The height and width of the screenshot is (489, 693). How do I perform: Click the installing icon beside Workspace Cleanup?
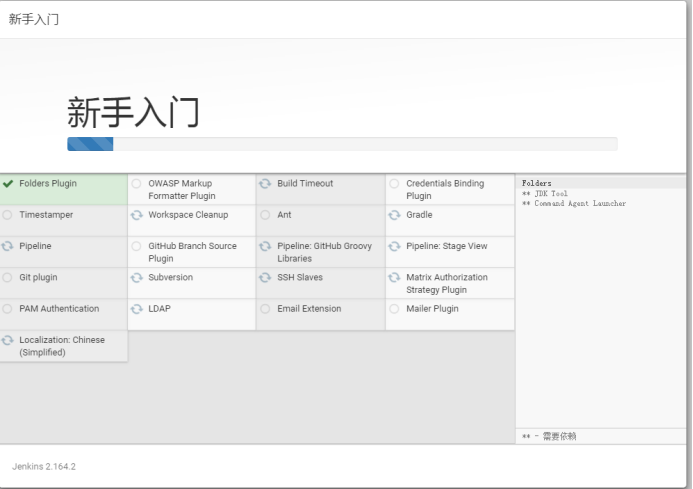137,215
